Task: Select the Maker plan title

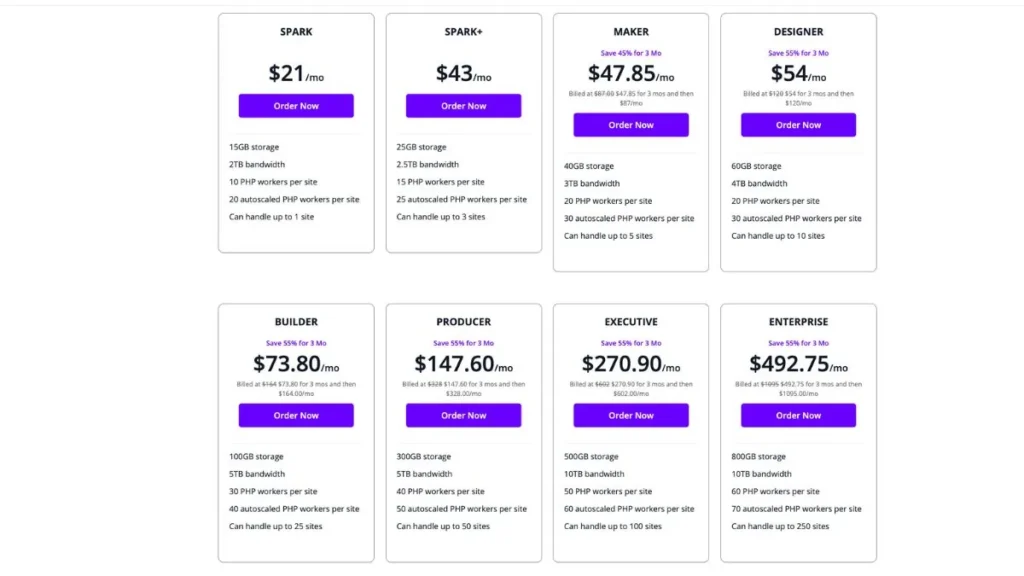Action: pos(631,31)
